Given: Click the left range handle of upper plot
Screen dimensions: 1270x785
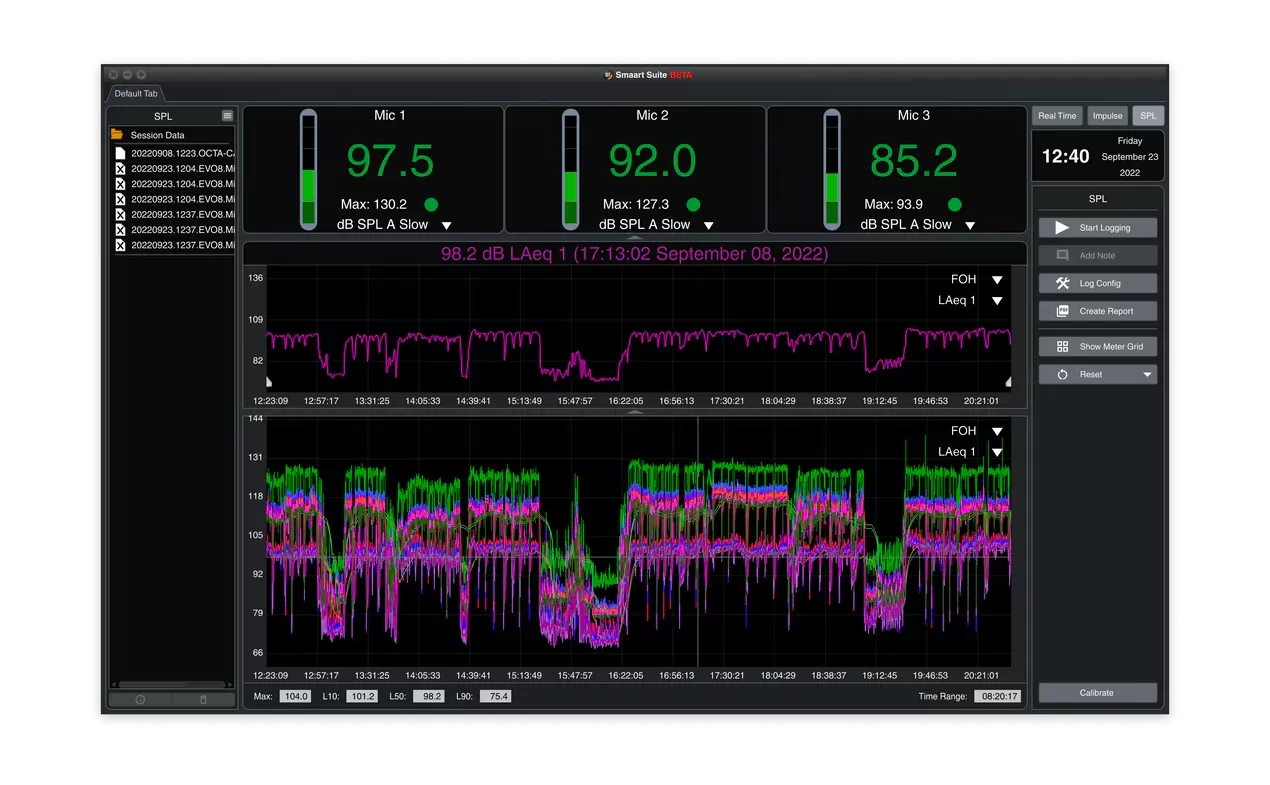Looking at the screenshot, I should (268, 381).
